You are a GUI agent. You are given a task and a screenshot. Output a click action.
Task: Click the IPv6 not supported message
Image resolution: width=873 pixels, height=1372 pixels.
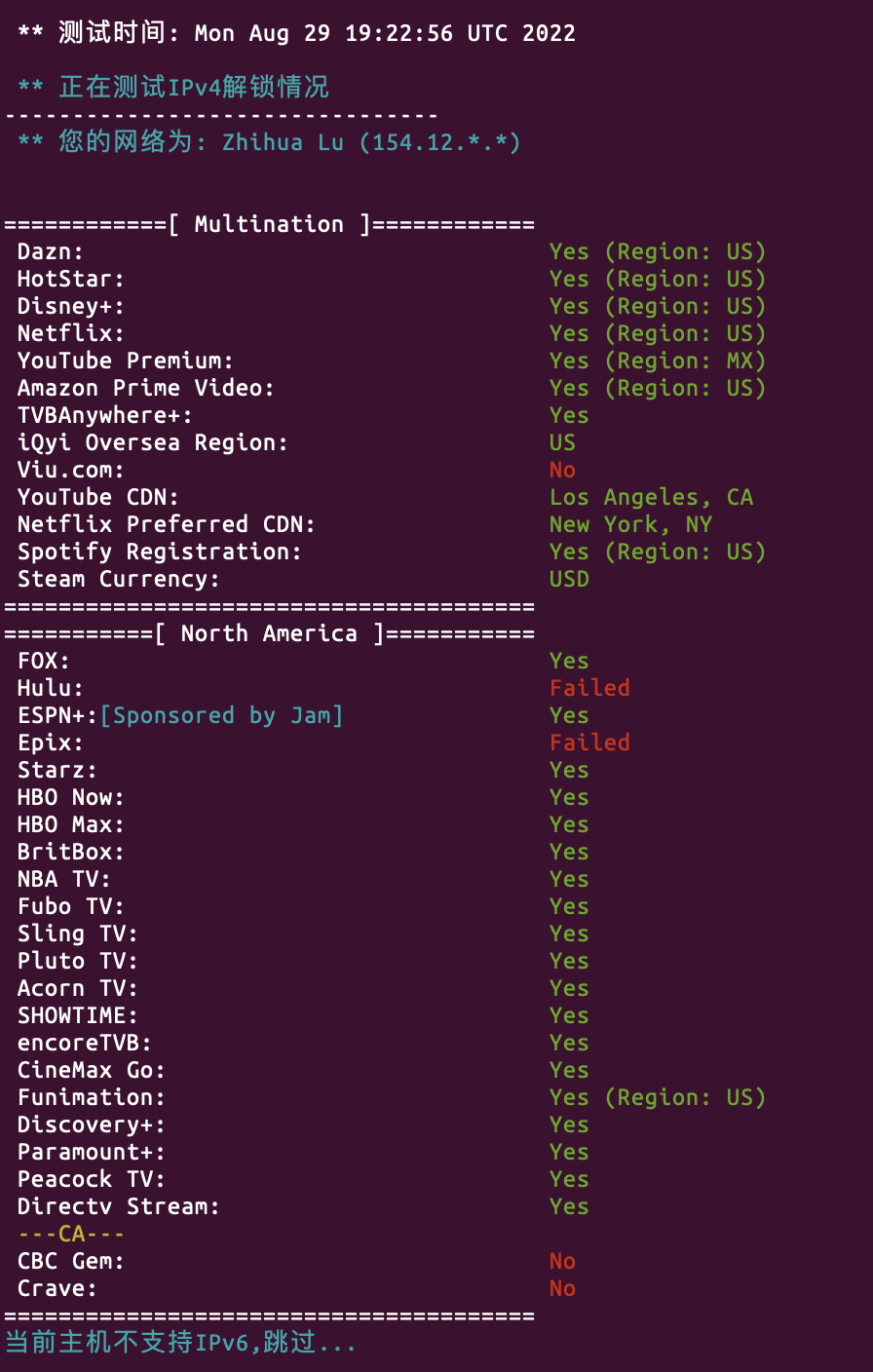[x=180, y=1343]
